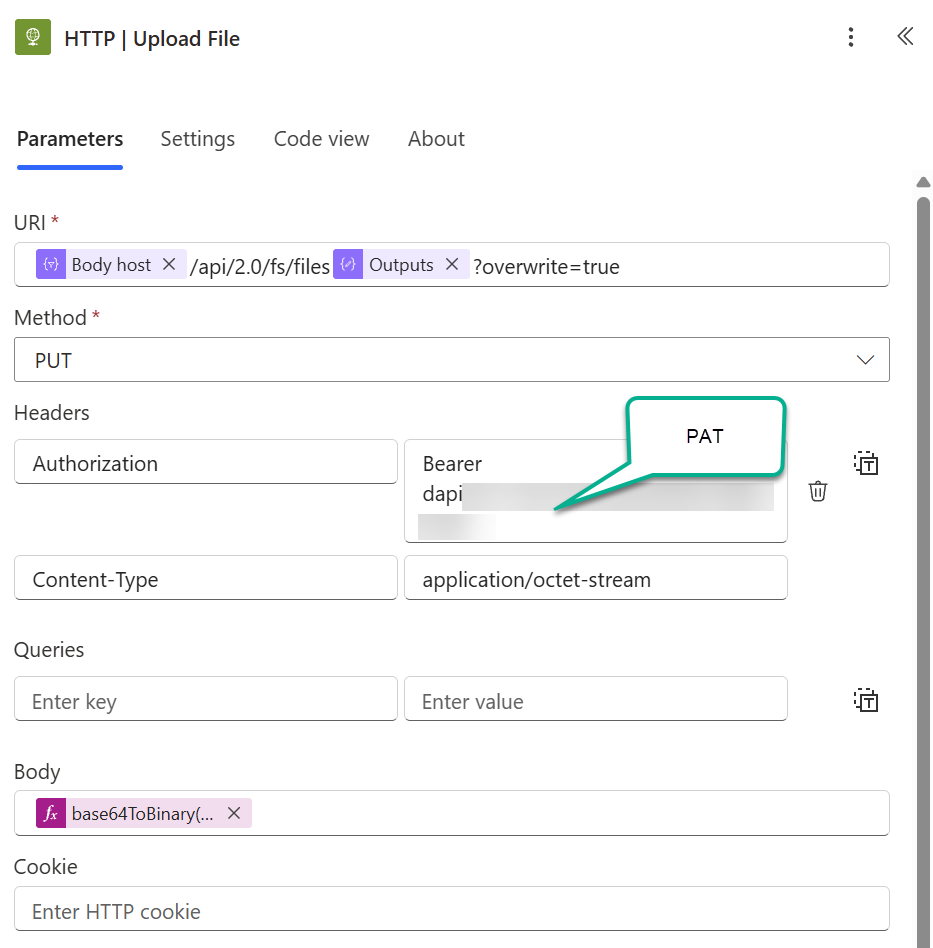Click the Queries Enter key field
933x948 pixels.
click(x=206, y=699)
